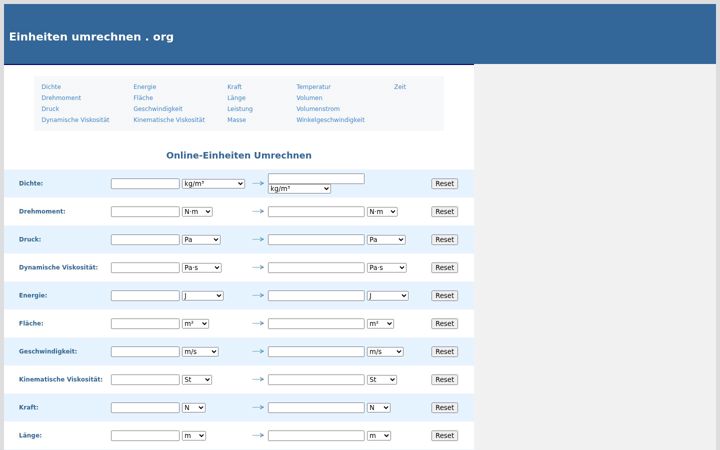The width and height of the screenshot is (720, 450).
Task: Expand Dynamische Viskosität source unit dropdown
Action: point(202,268)
